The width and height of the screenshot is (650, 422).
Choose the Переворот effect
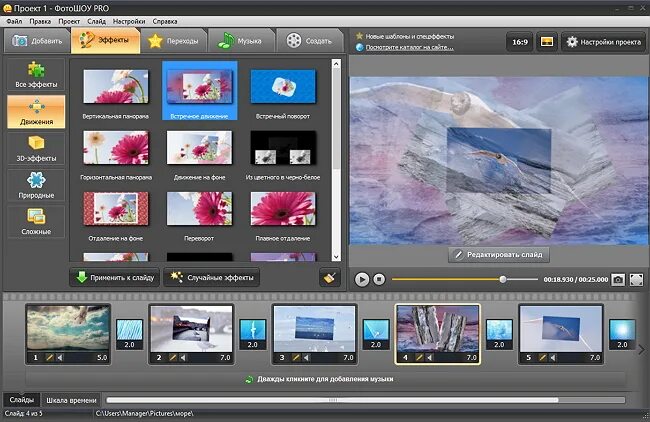199,214
